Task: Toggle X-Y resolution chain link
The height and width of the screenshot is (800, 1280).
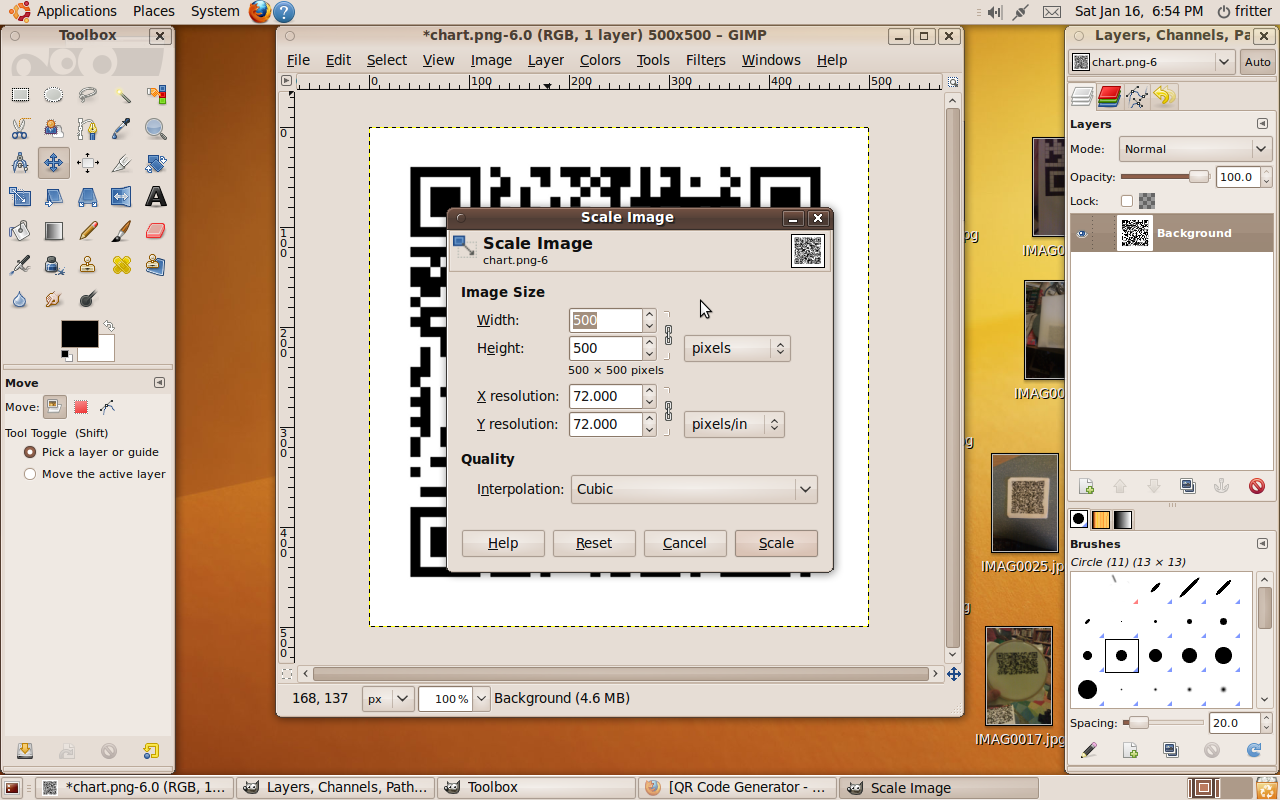Action: point(668,410)
